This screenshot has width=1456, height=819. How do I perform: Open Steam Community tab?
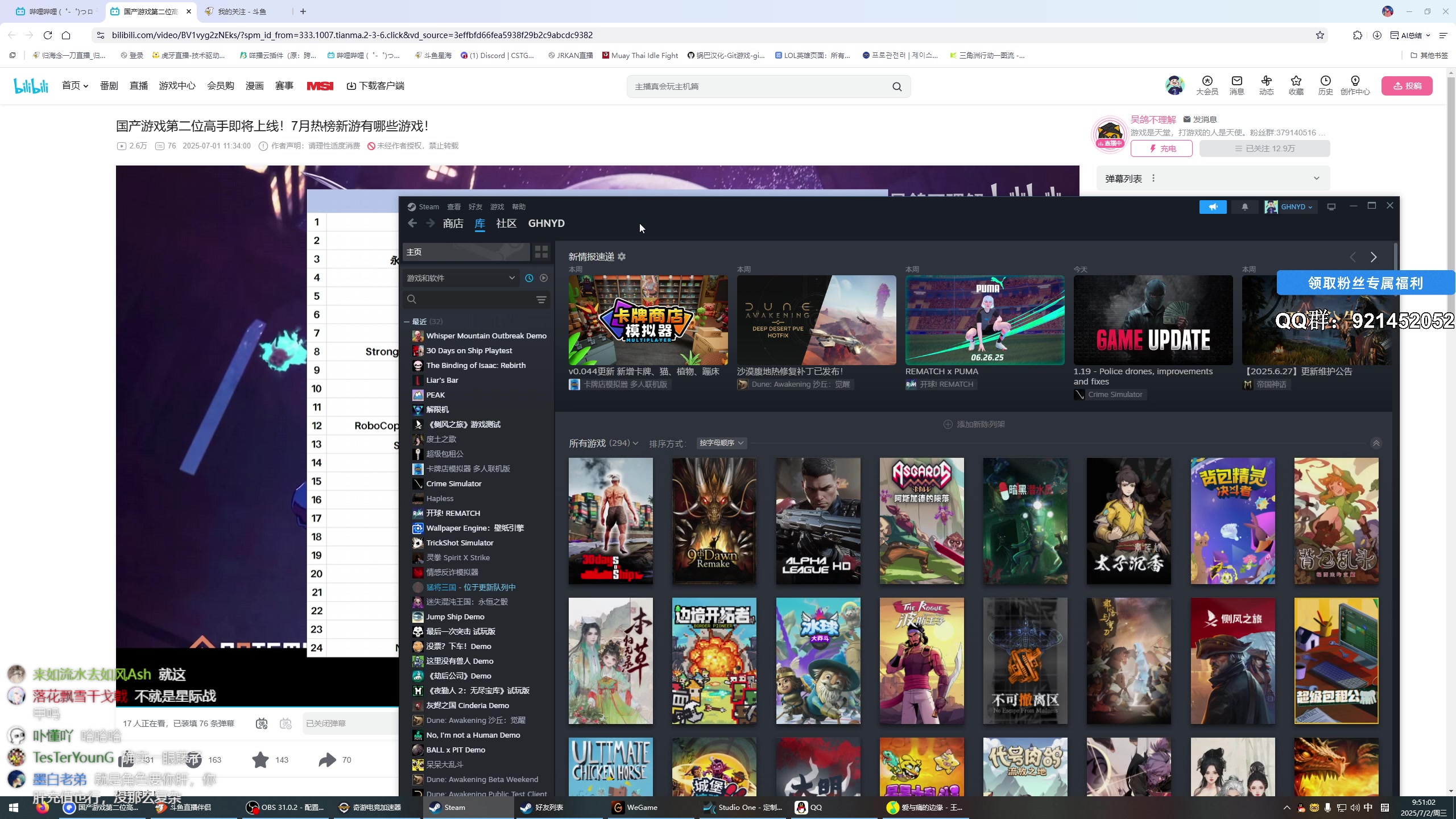click(506, 224)
